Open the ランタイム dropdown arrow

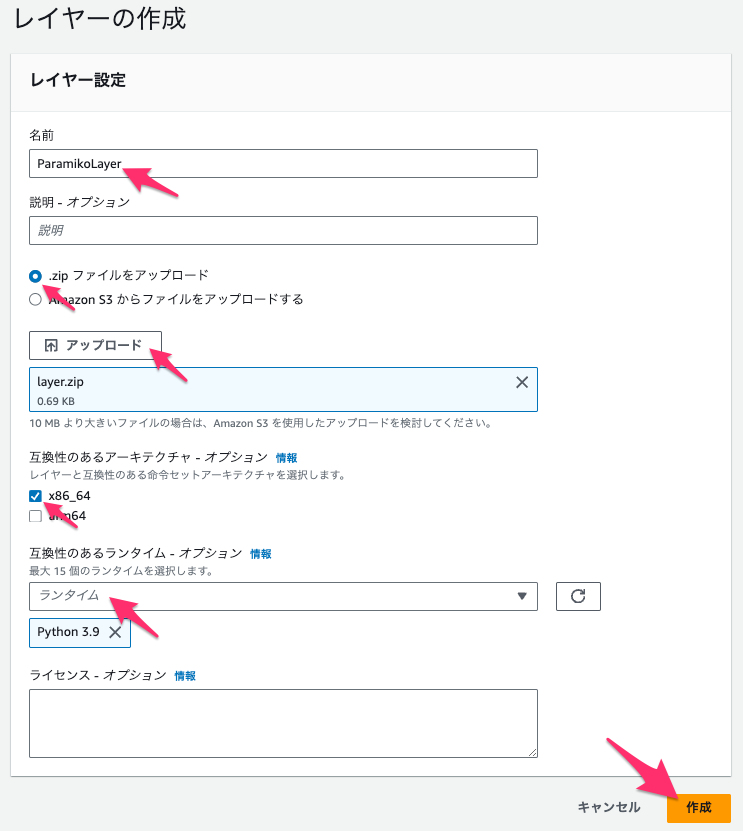tap(522, 596)
